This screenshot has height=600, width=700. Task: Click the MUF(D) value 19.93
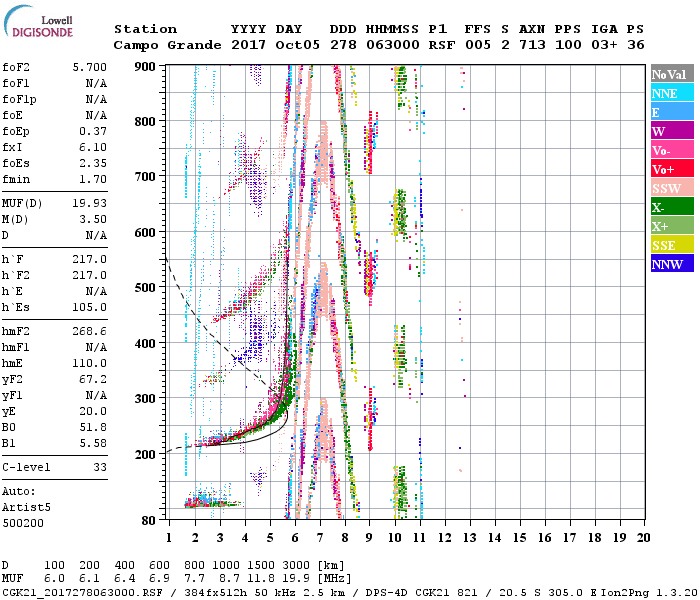90,203
